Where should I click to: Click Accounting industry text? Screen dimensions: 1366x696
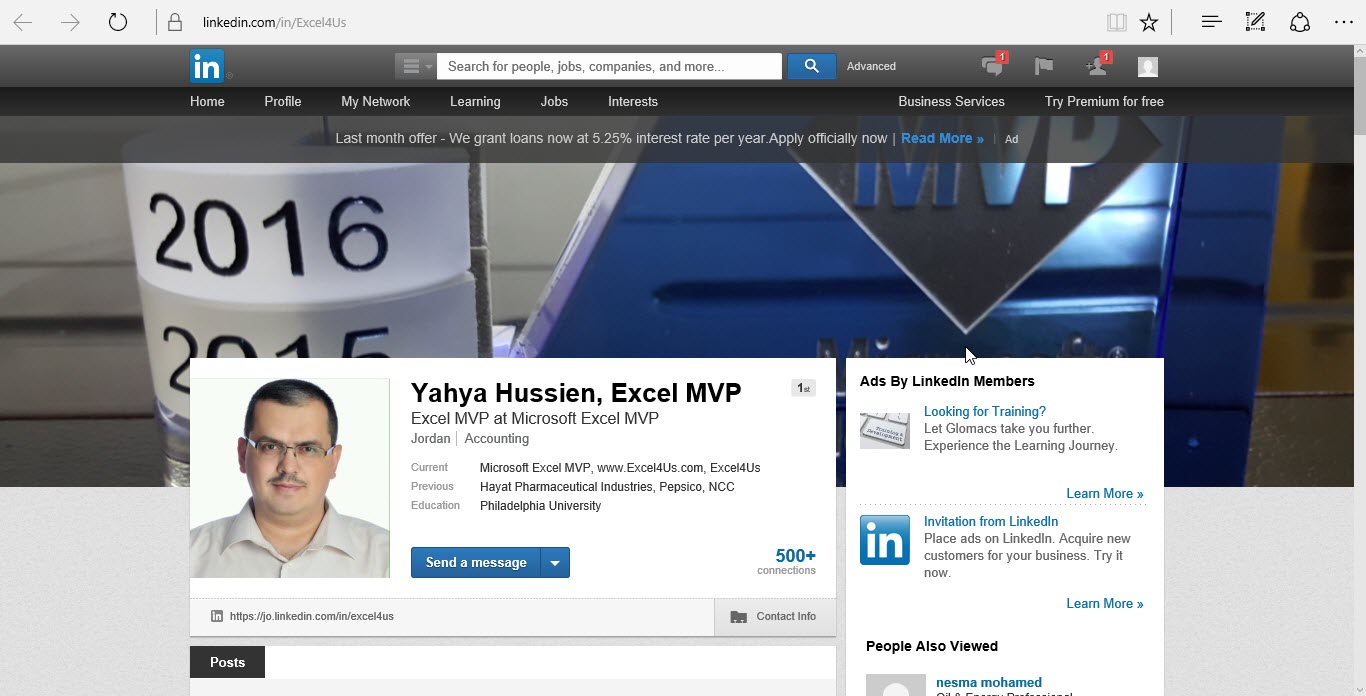coord(497,438)
